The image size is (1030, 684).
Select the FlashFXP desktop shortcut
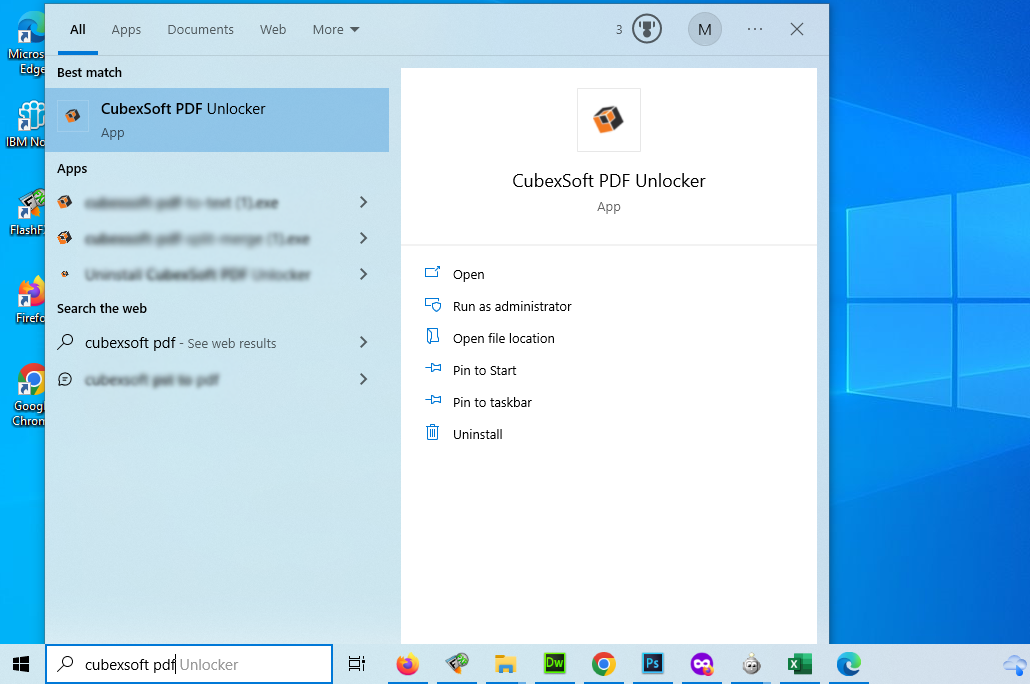(27, 213)
